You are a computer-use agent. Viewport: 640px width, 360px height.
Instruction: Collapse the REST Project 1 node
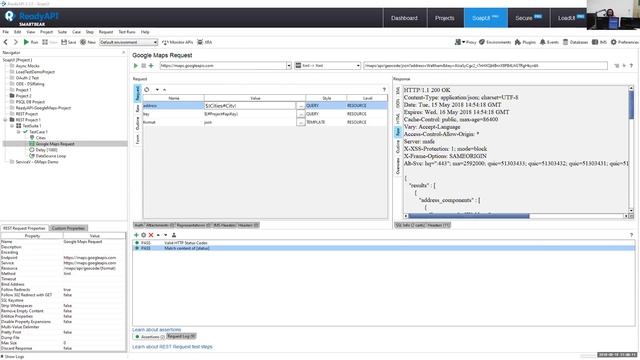pyautogui.click(x=6, y=120)
